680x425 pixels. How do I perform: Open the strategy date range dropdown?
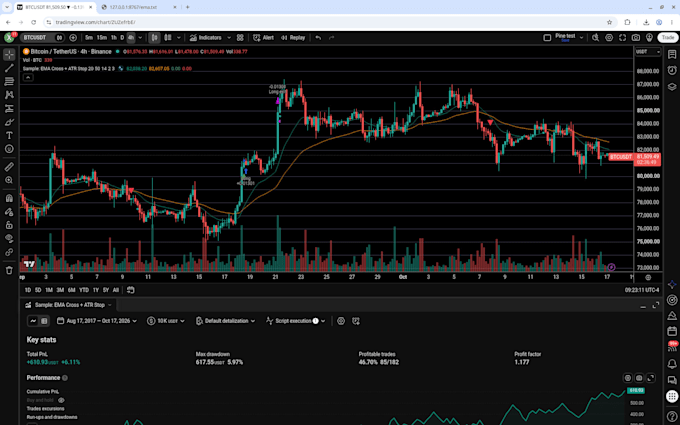point(96,321)
